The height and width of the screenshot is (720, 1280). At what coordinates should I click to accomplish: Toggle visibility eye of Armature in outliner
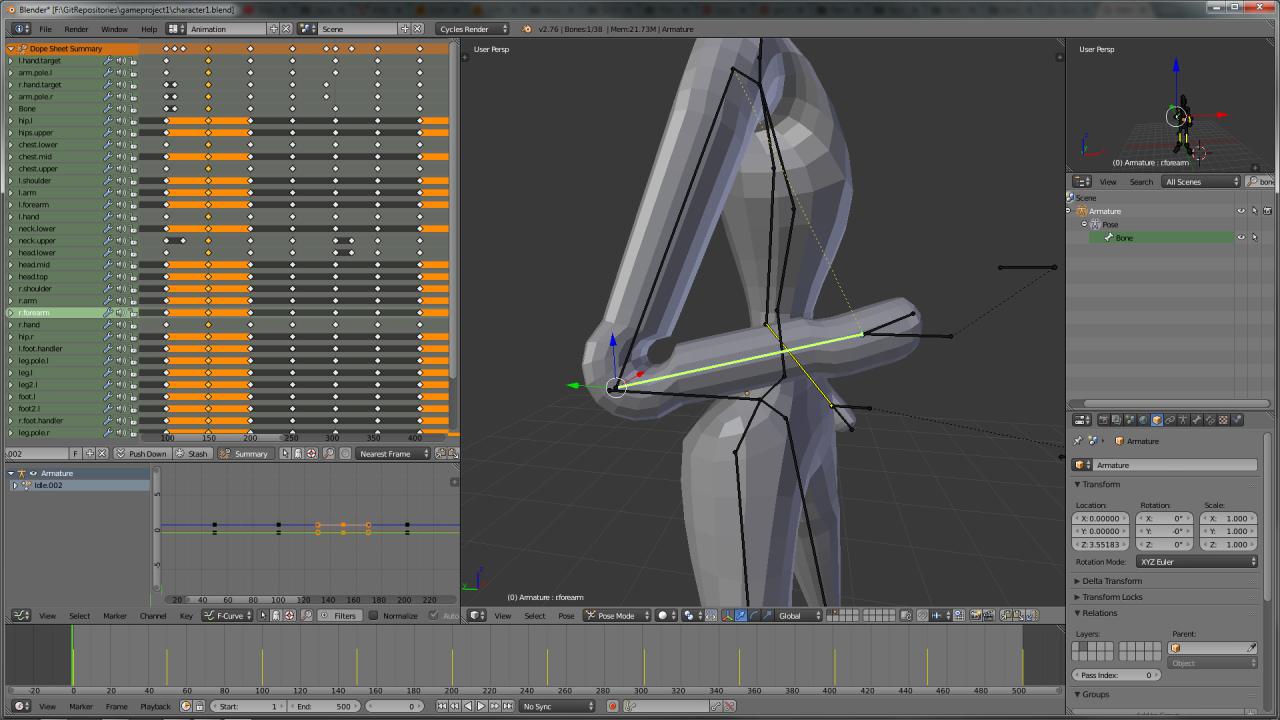1241,211
